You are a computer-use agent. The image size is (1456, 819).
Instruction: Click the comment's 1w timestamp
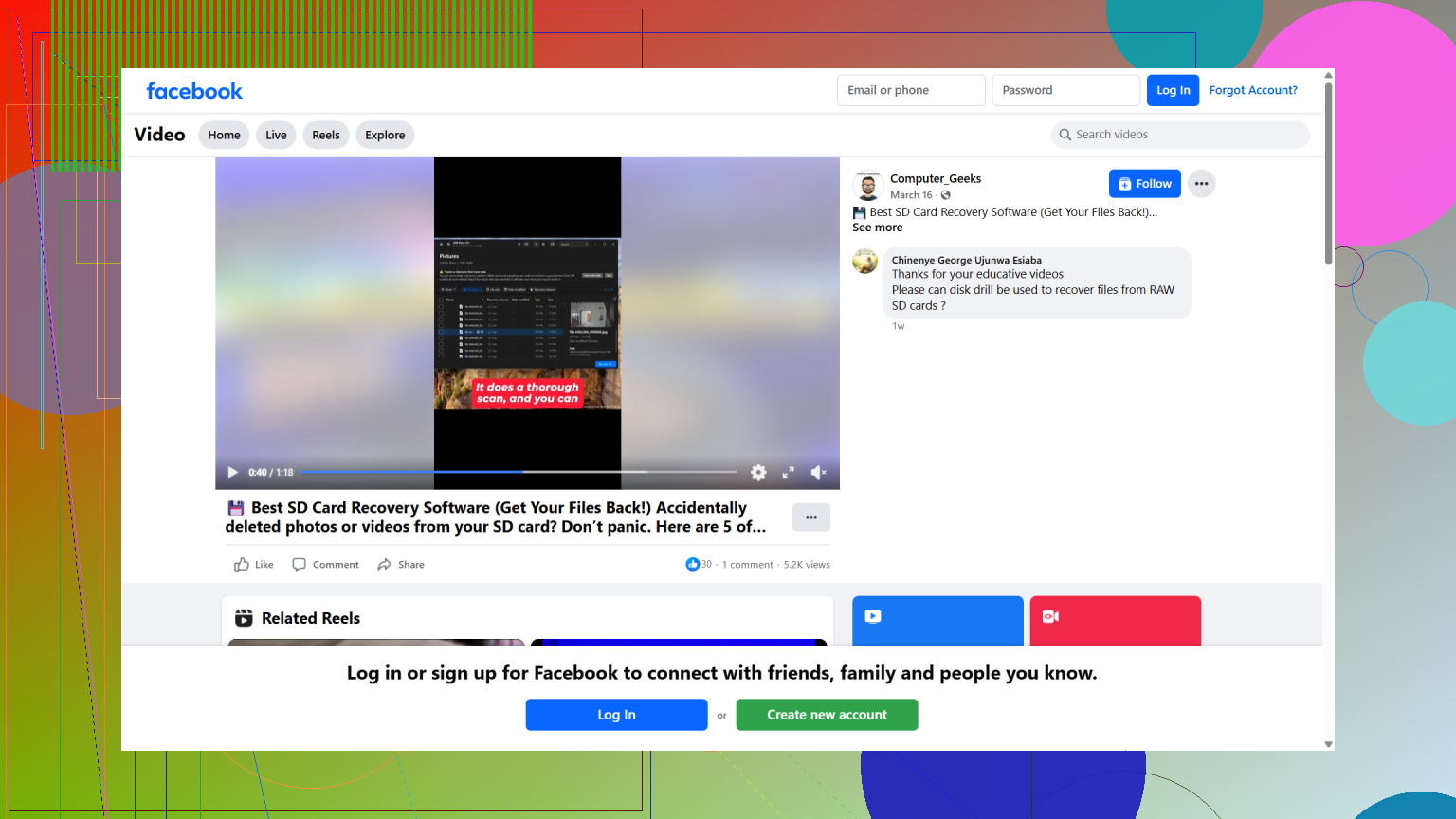[x=898, y=326]
